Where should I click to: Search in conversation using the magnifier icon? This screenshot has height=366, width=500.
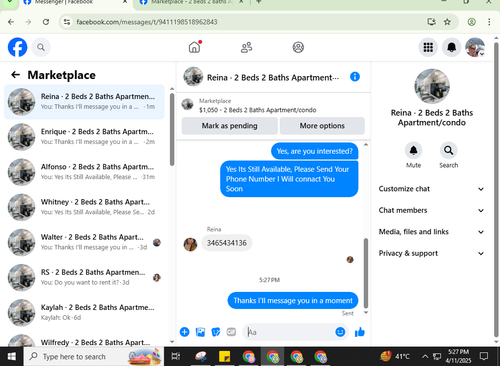(x=448, y=150)
